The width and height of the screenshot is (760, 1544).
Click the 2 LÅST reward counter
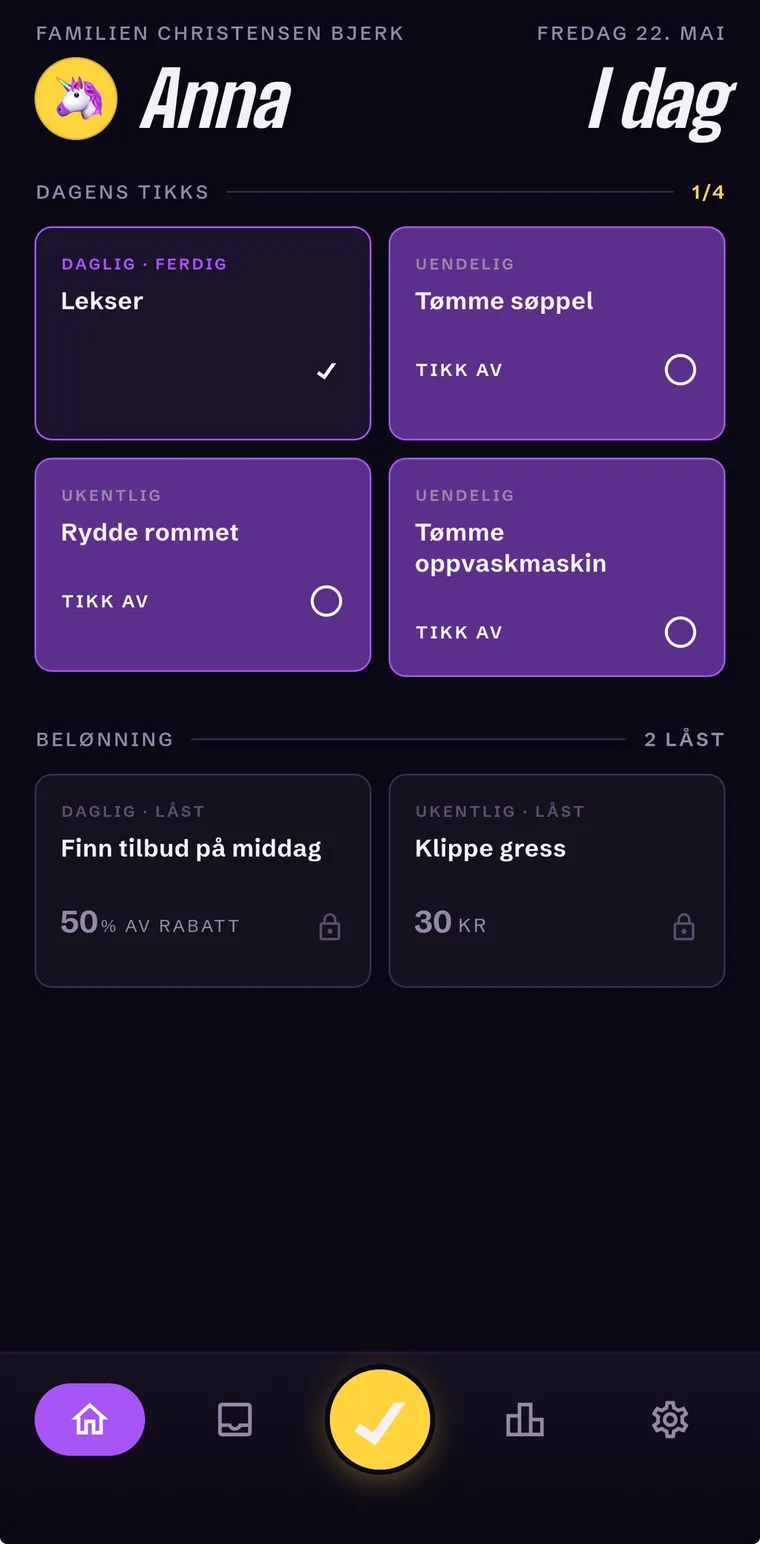pos(684,739)
